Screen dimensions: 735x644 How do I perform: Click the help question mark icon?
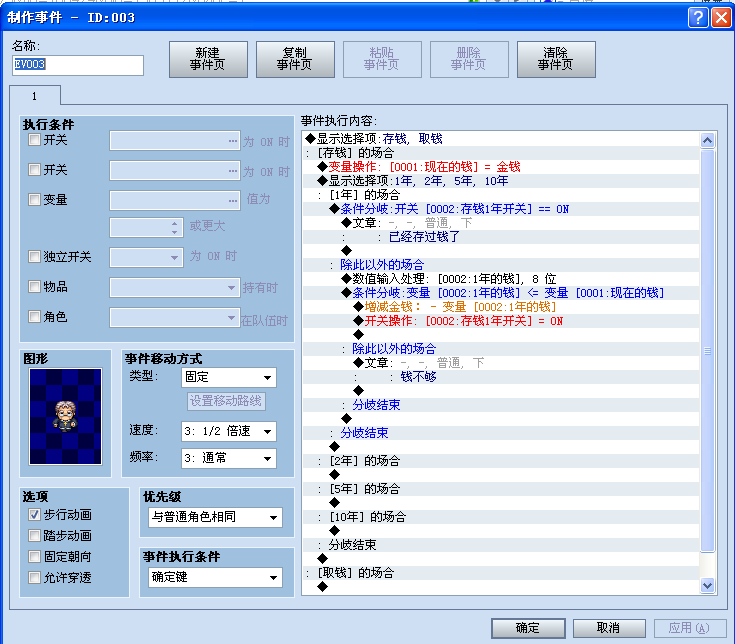[x=698, y=17]
